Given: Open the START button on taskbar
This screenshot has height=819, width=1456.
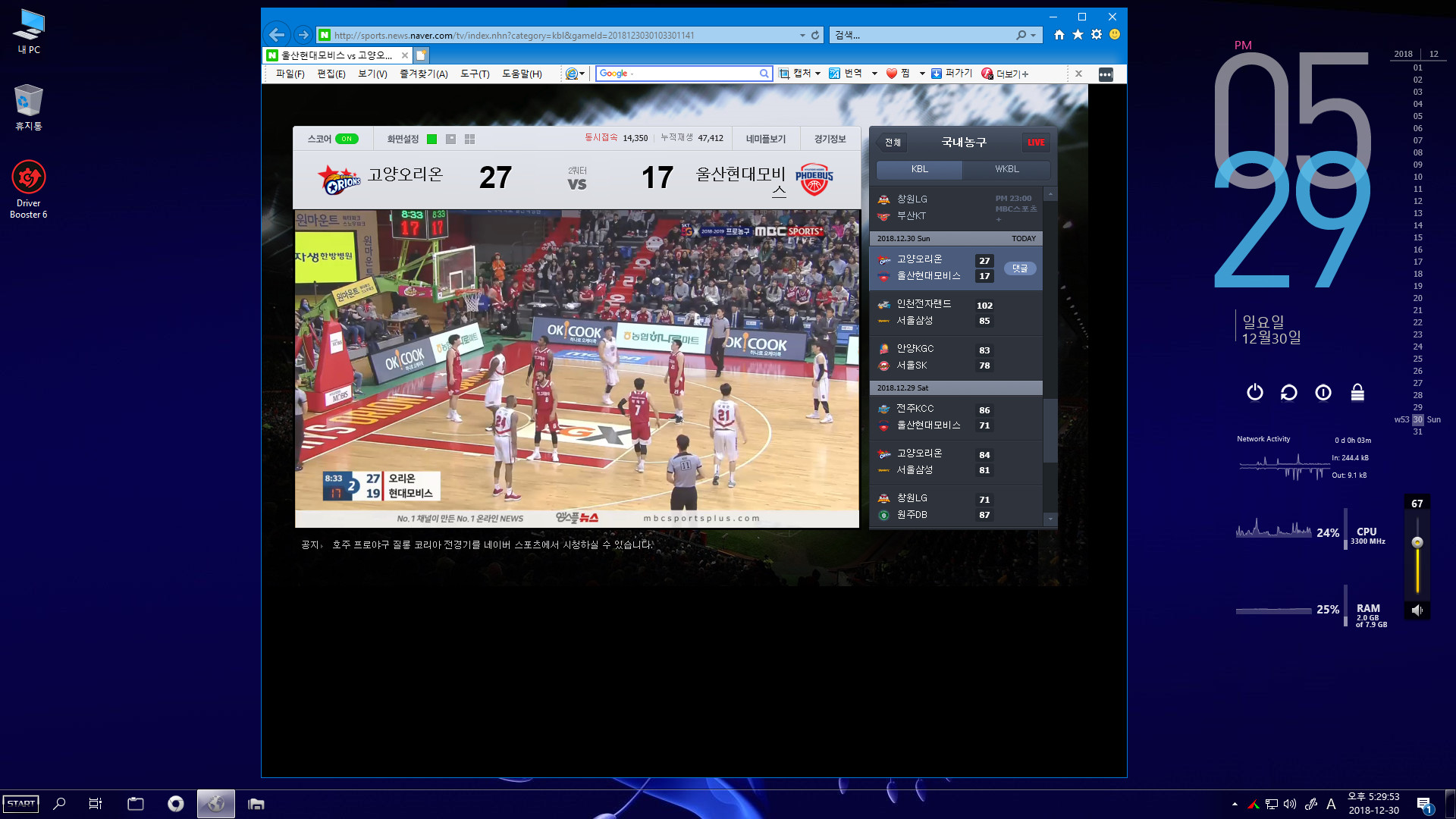Looking at the screenshot, I should click(x=20, y=804).
